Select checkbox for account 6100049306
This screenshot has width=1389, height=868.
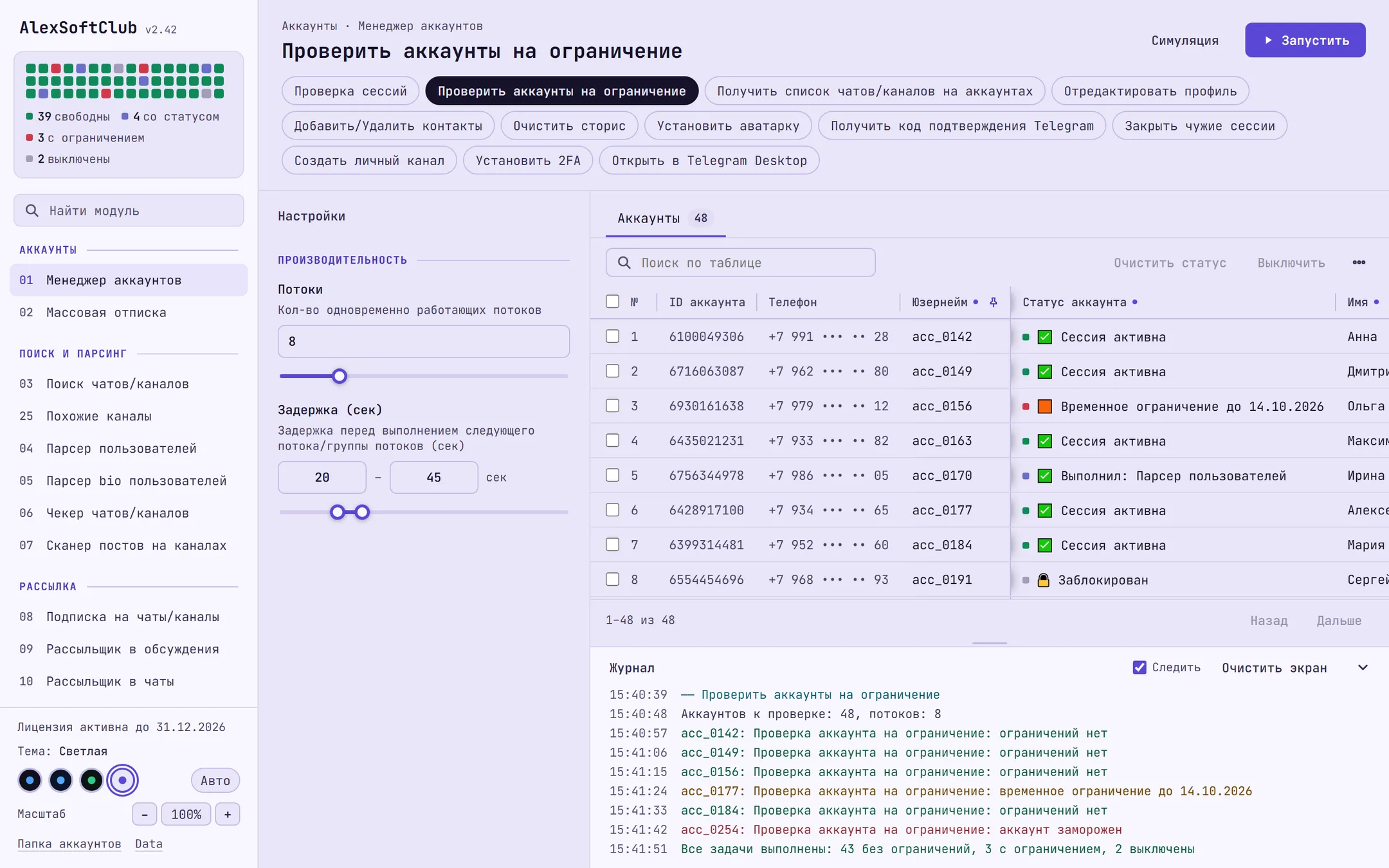(613, 336)
